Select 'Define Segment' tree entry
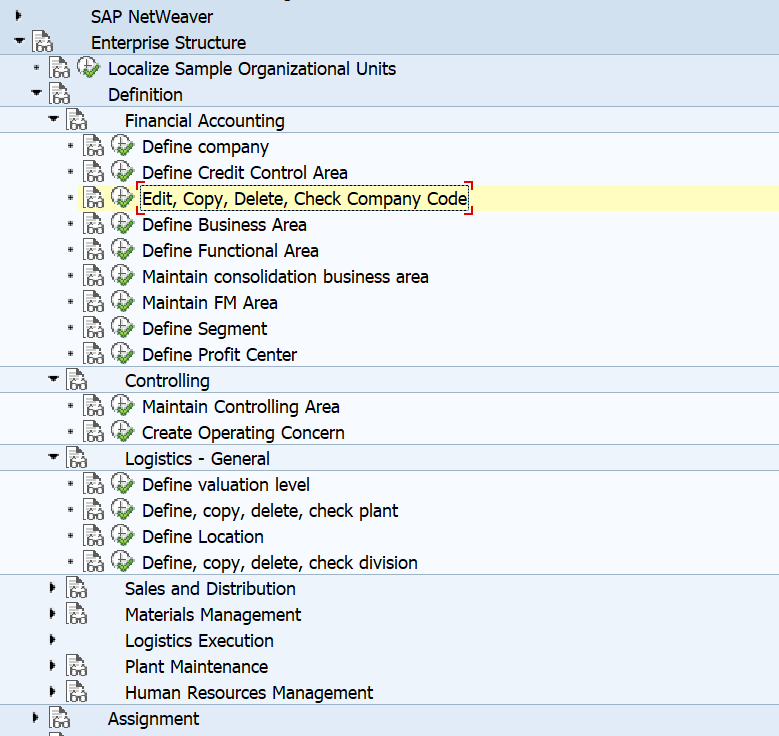The height and width of the screenshot is (736, 779). click(204, 329)
